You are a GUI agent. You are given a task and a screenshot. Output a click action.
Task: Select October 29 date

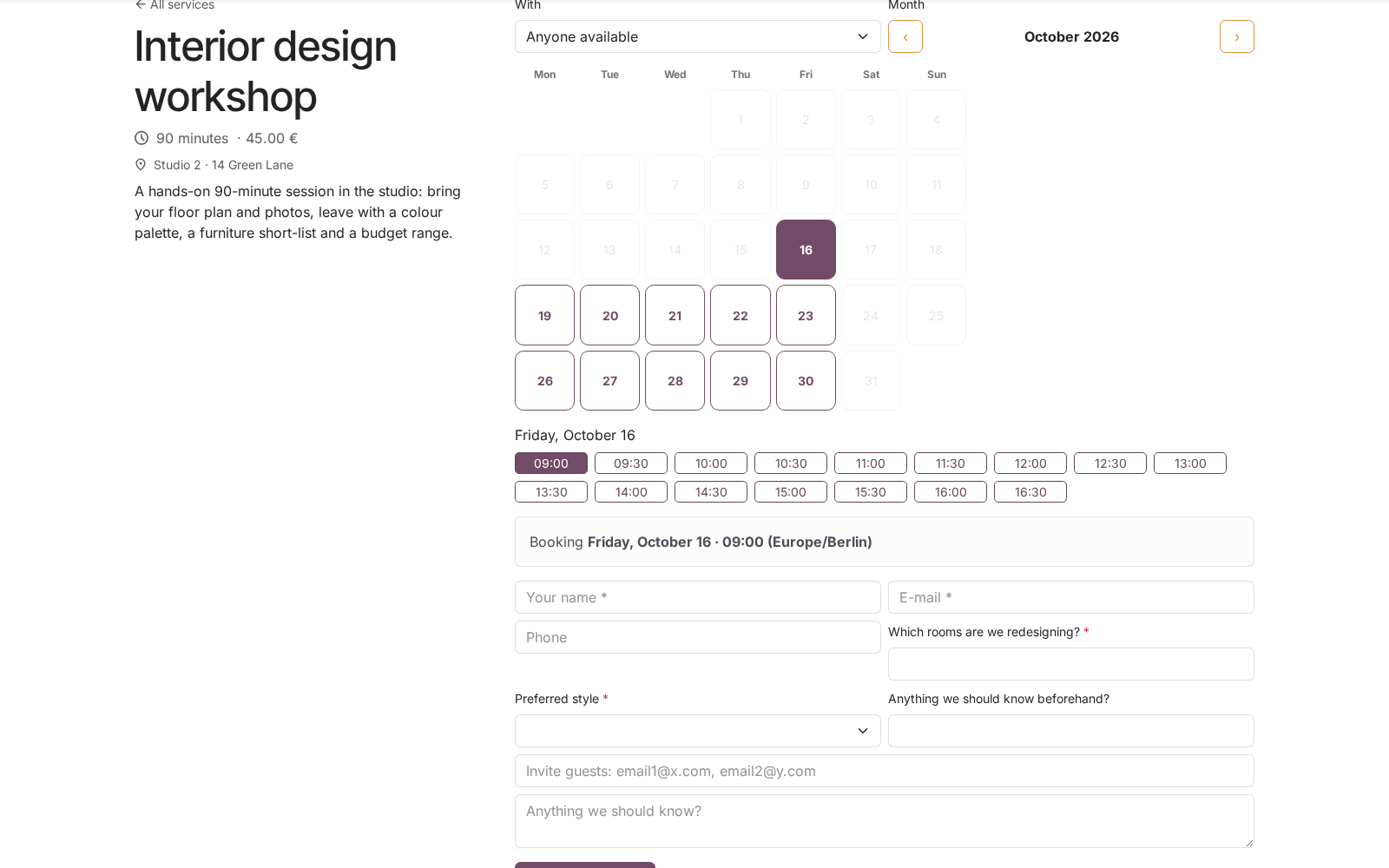741,380
